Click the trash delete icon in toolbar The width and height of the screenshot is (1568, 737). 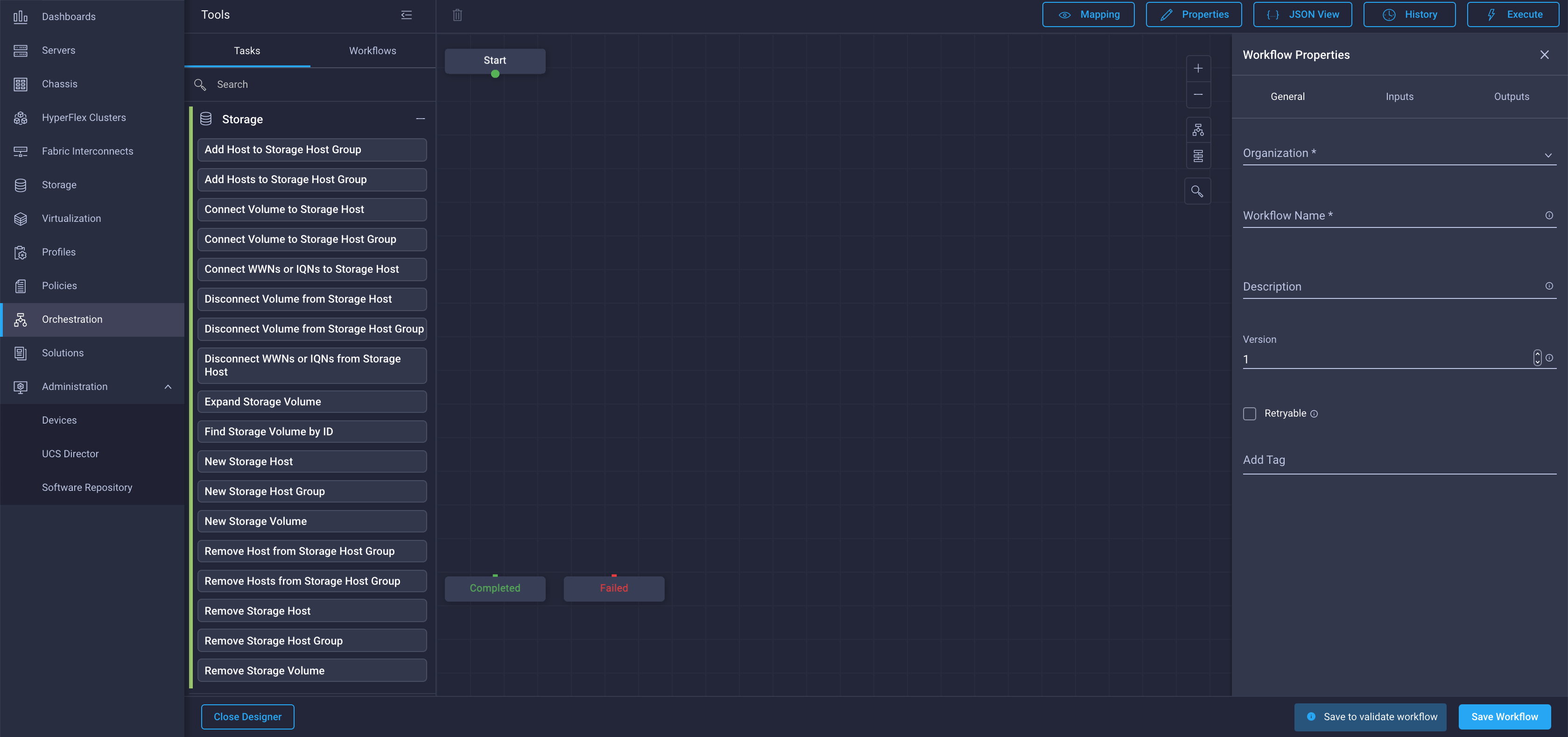click(x=457, y=15)
